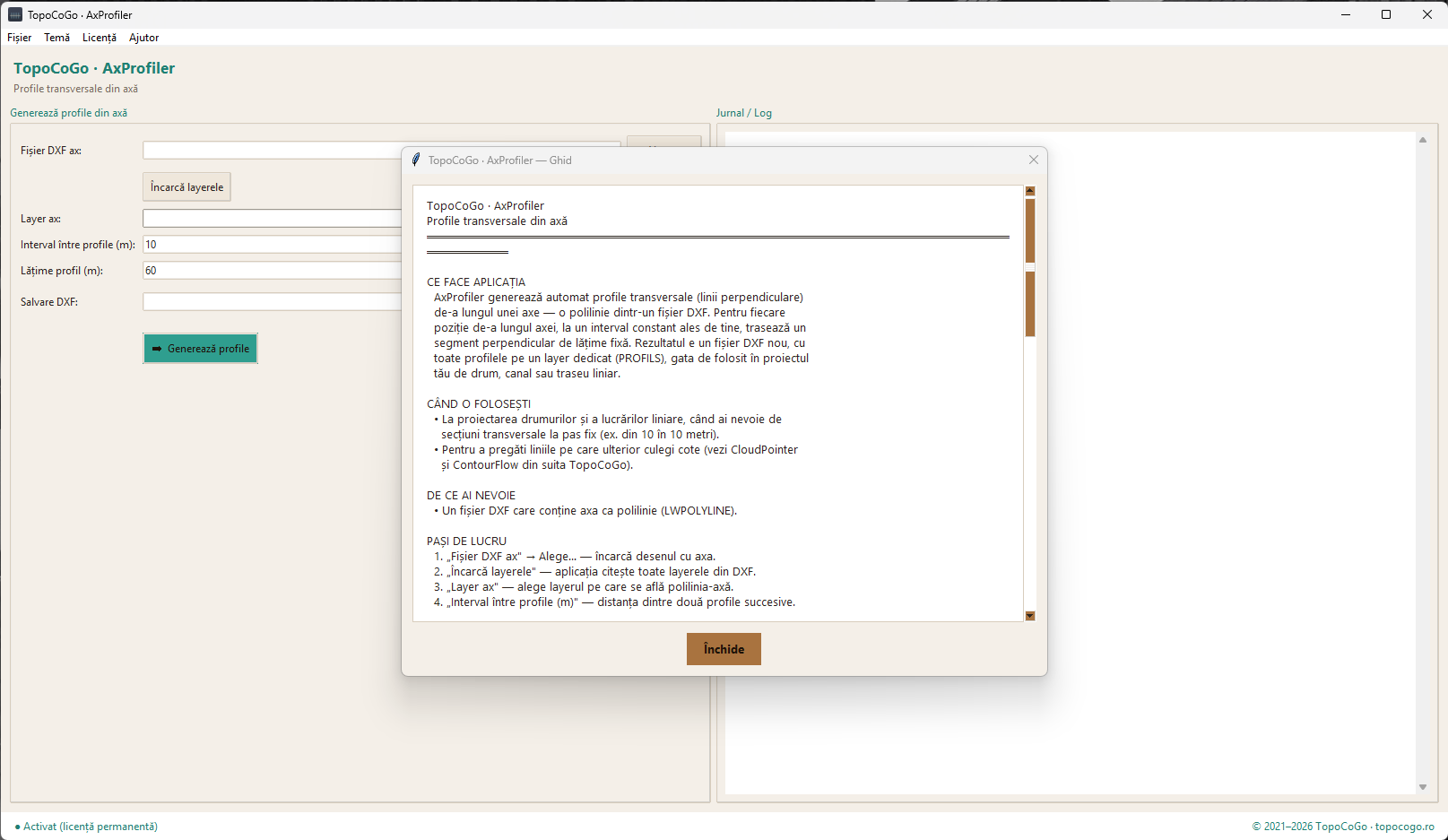Click the log panel scroll-up arrow
Viewport: 1448px width, 840px height.
coord(1422,140)
